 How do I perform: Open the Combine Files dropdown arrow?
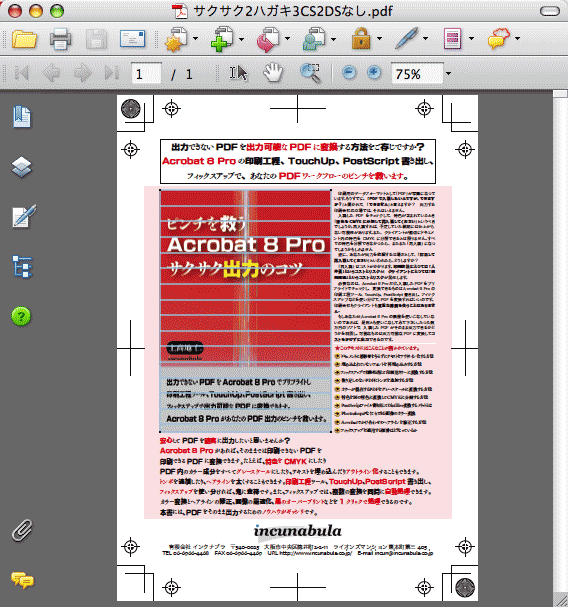pos(242,39)
